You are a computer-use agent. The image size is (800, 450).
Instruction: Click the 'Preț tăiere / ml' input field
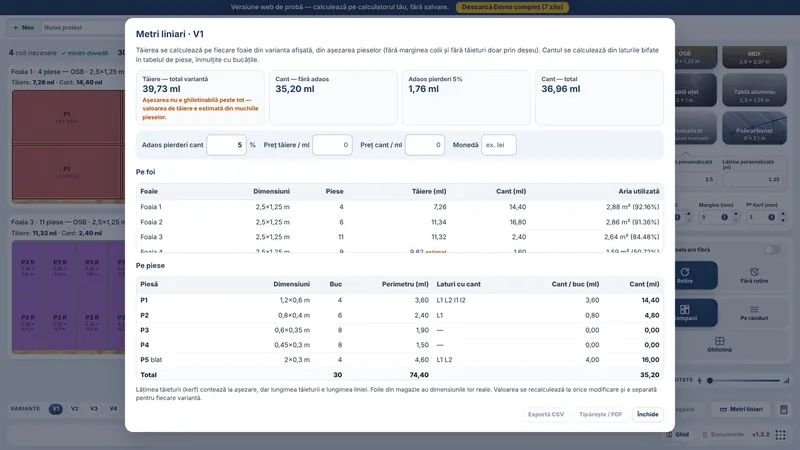pyautogui.click(x=332, y=145)
